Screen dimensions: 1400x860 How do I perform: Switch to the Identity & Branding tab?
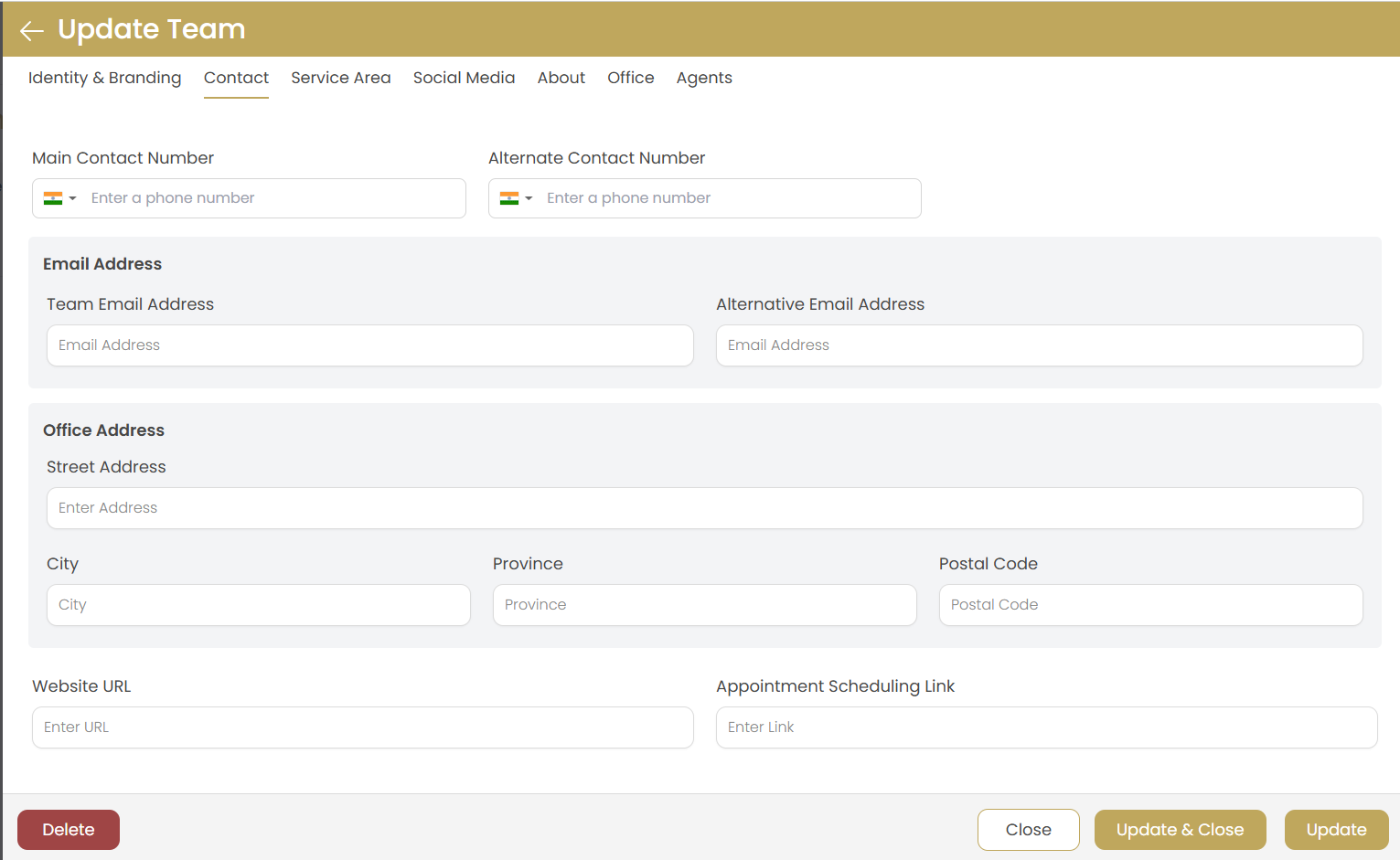coord(104,78)
